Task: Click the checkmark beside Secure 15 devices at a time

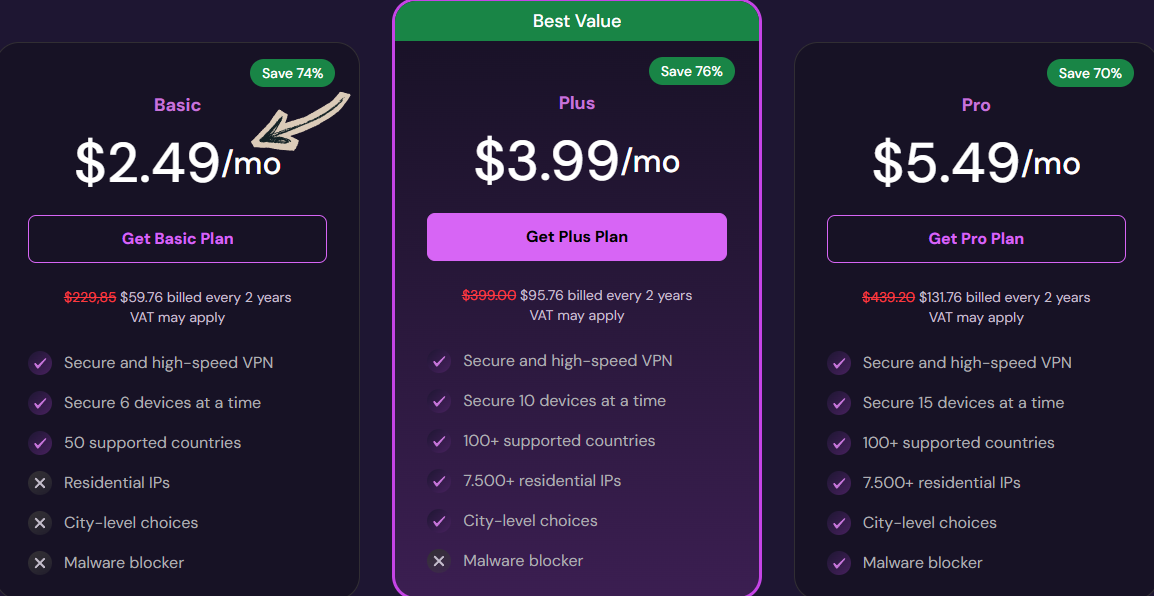Action: click(x=839, y=402)
